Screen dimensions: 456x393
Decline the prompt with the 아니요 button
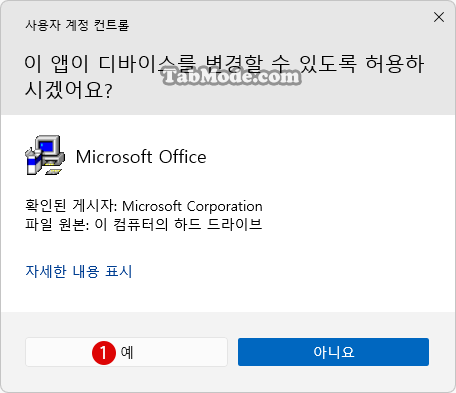click(333, 352)
